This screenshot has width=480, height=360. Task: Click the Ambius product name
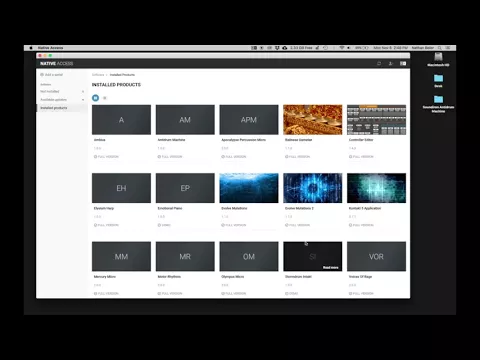click(x=100, y=140)
